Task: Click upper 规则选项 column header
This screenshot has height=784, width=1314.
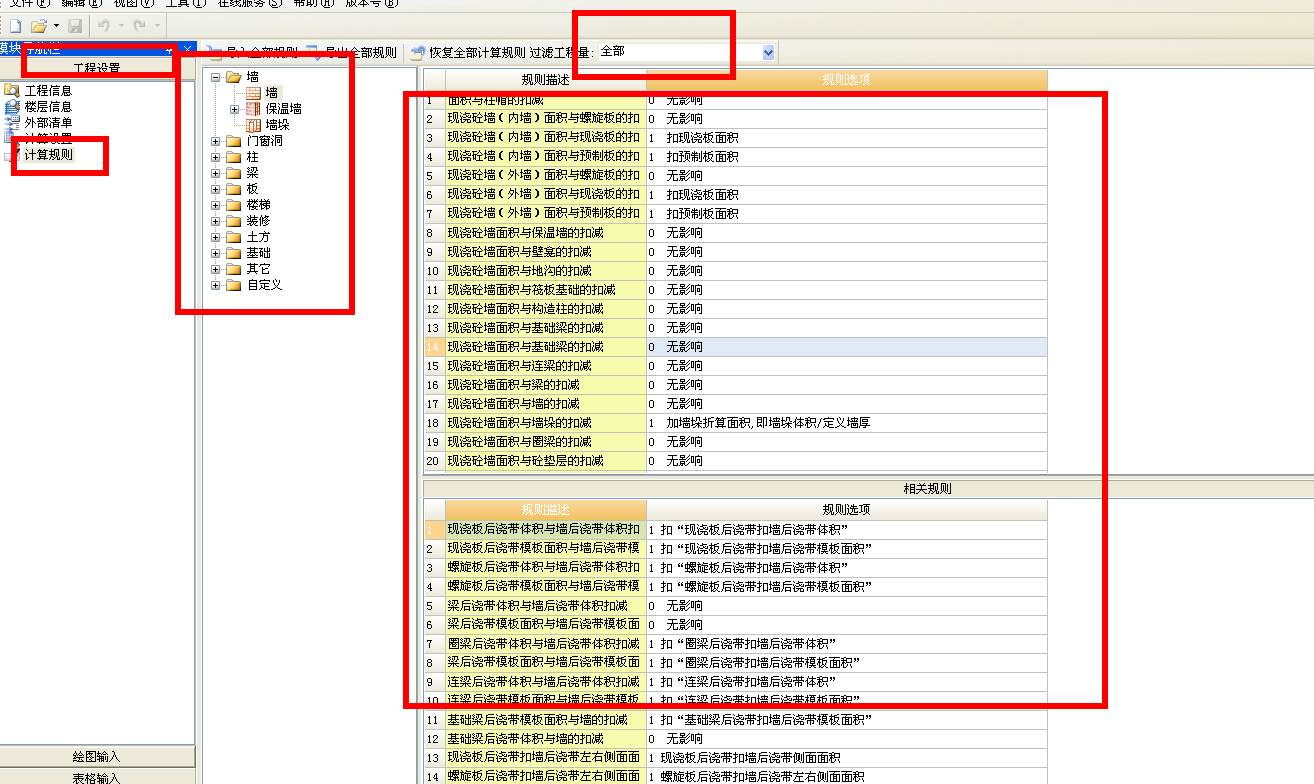Action: (847, 79)
